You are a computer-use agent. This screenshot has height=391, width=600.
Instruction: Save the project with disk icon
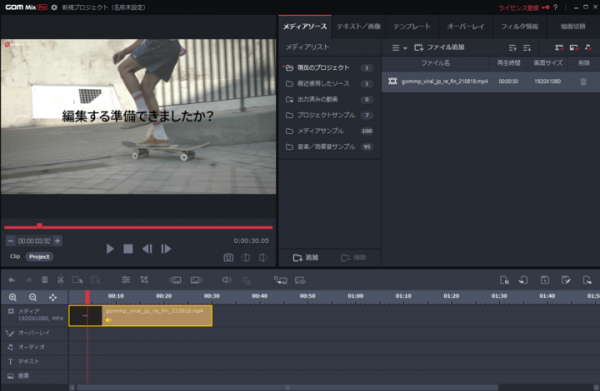(x=545, y=280)
